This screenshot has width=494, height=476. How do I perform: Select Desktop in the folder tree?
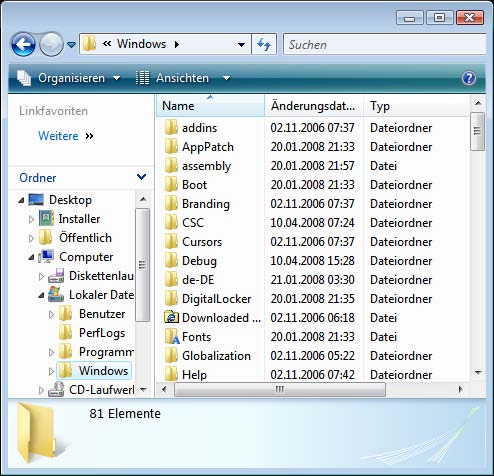coord(70,200)
